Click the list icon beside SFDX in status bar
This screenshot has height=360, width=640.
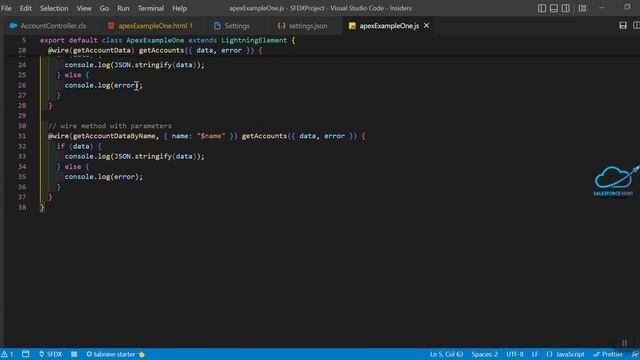click(x=74, y=354)
